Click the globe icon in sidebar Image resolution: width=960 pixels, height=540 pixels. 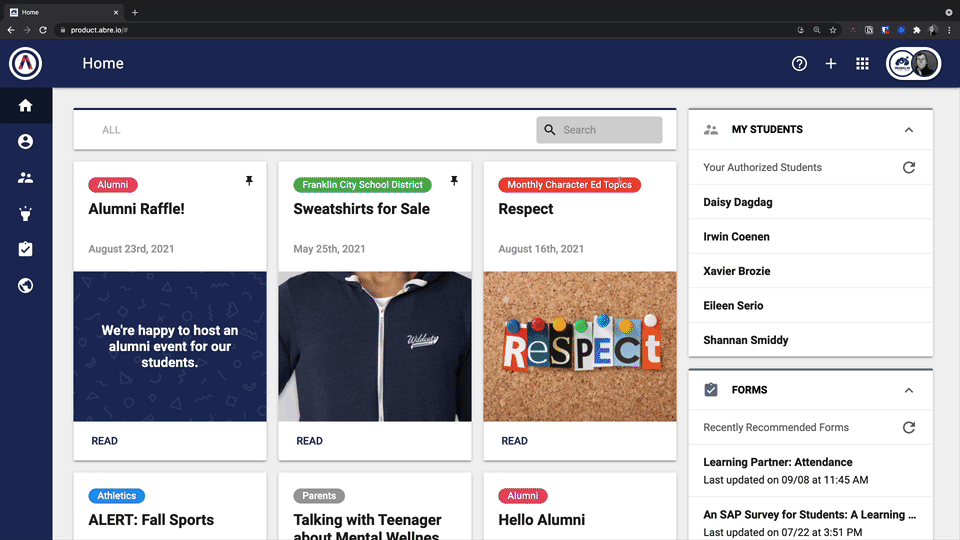tap(26, 286)
